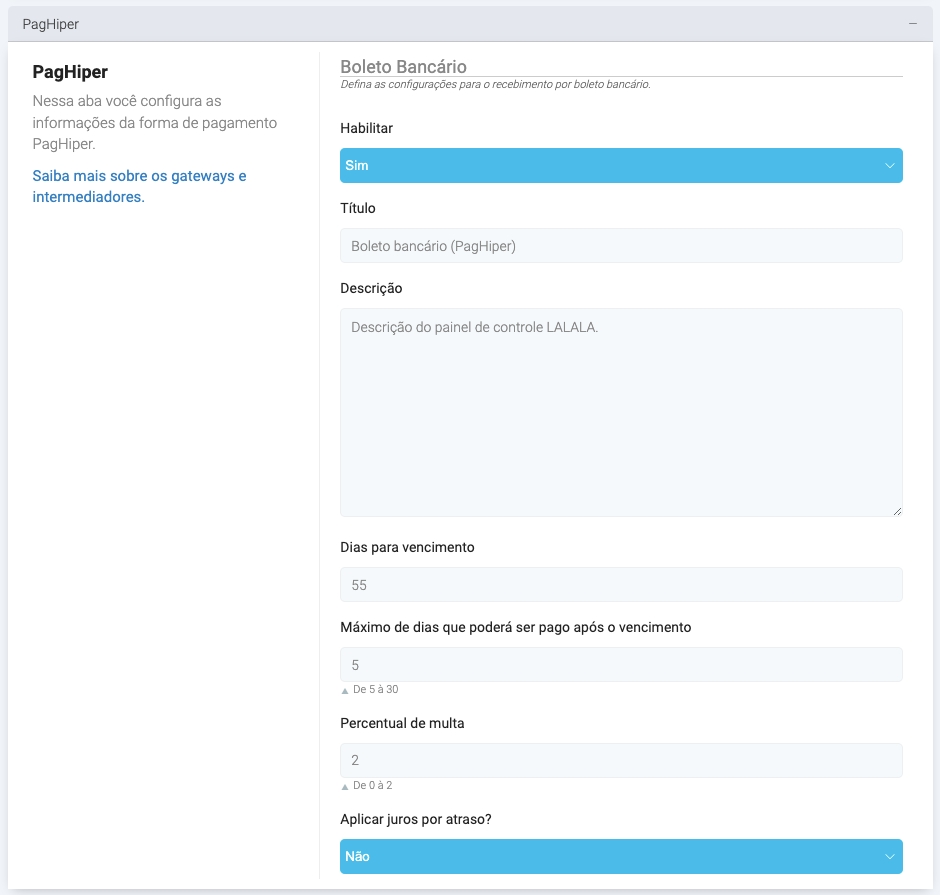Click inside the Descrição text area
This screenshot has height=895, width=940.
tap(621, 412)
